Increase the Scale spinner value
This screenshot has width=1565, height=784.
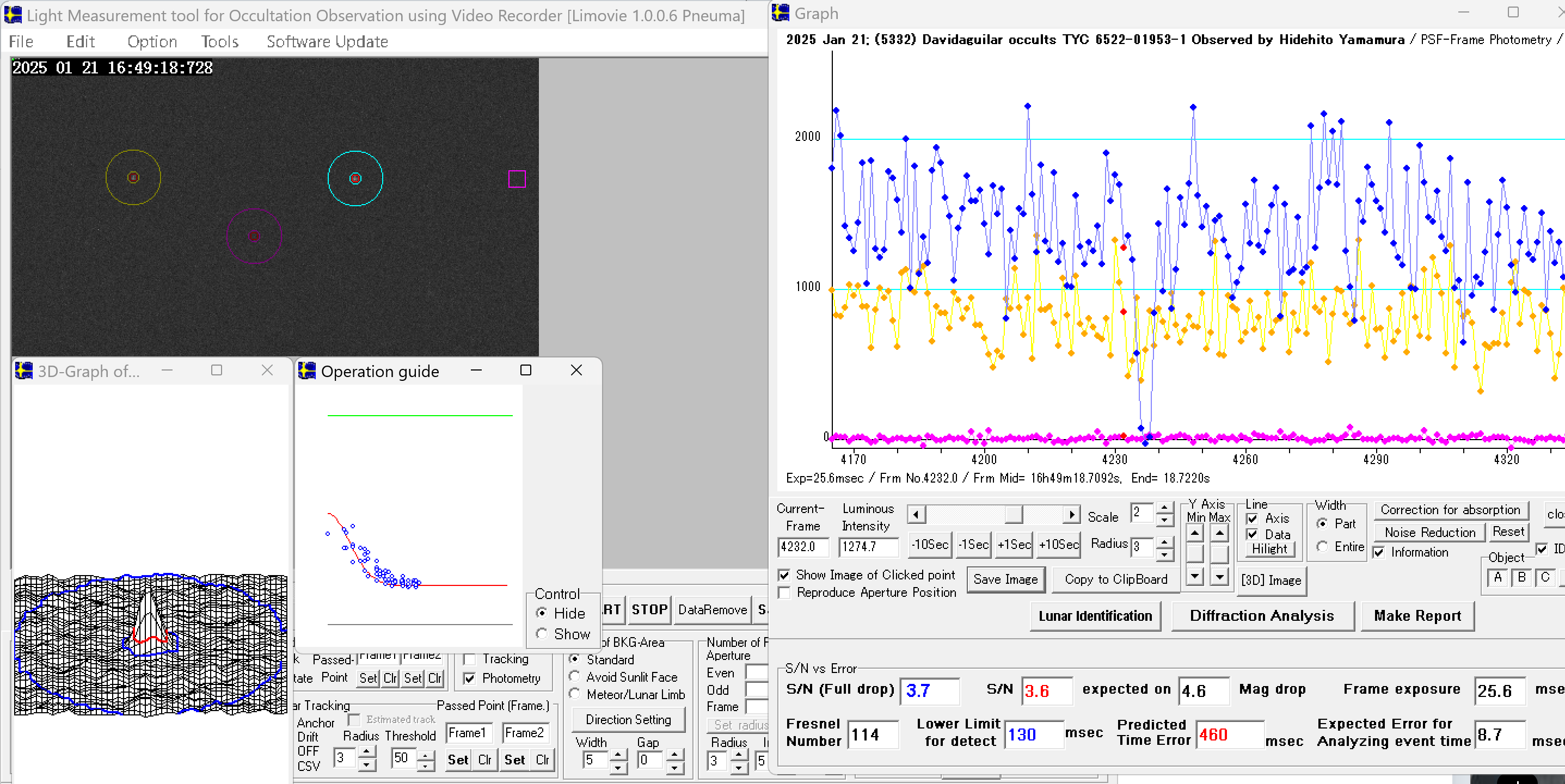1164,507
